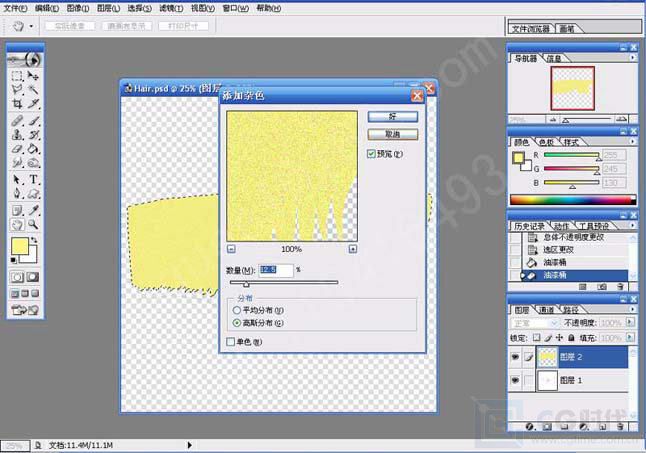
Task: Expand the layer opacity 不透明度 dropdown
Action: (x=632, y=324)
